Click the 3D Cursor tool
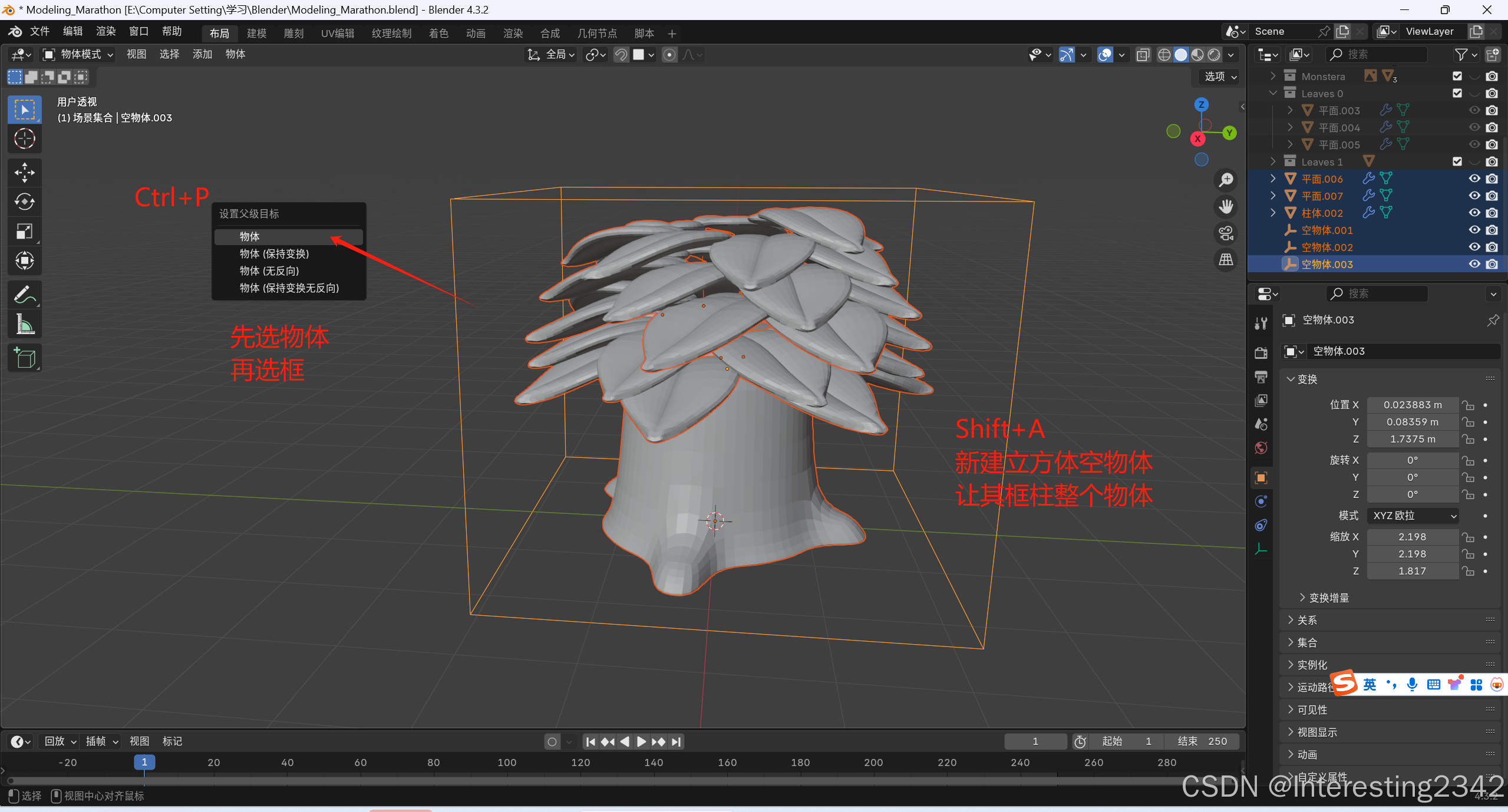The image size is (1508, 812). pyautogui.click(x=24, y=138)
